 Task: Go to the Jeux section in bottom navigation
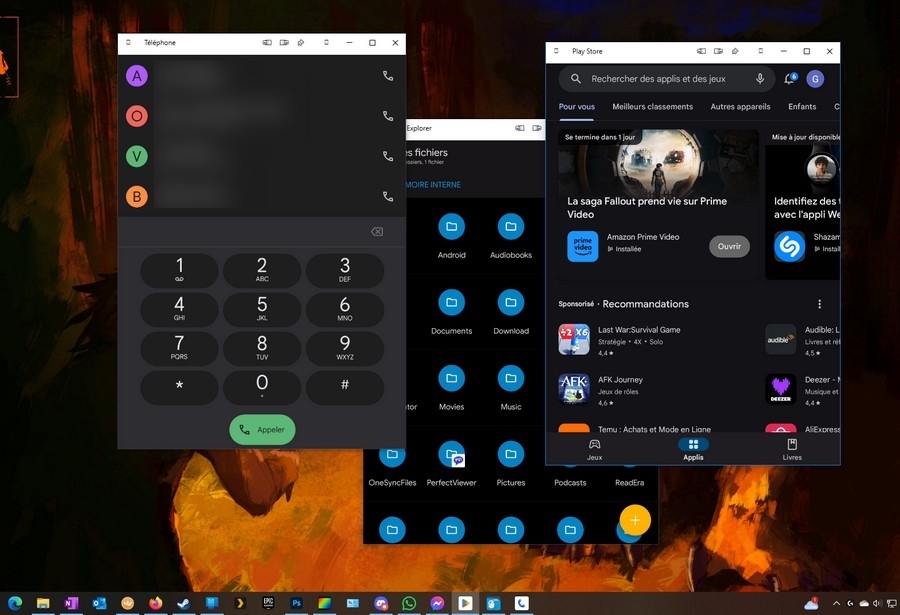(594, 449)
